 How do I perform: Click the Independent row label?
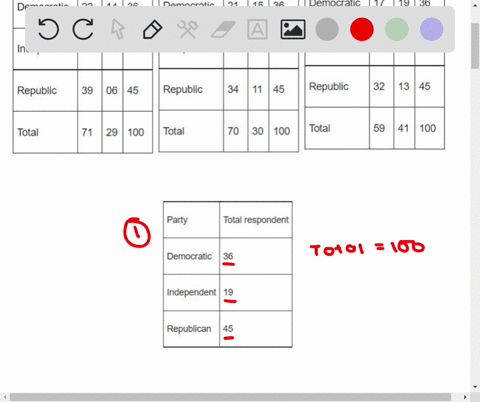tap(191, 292)
